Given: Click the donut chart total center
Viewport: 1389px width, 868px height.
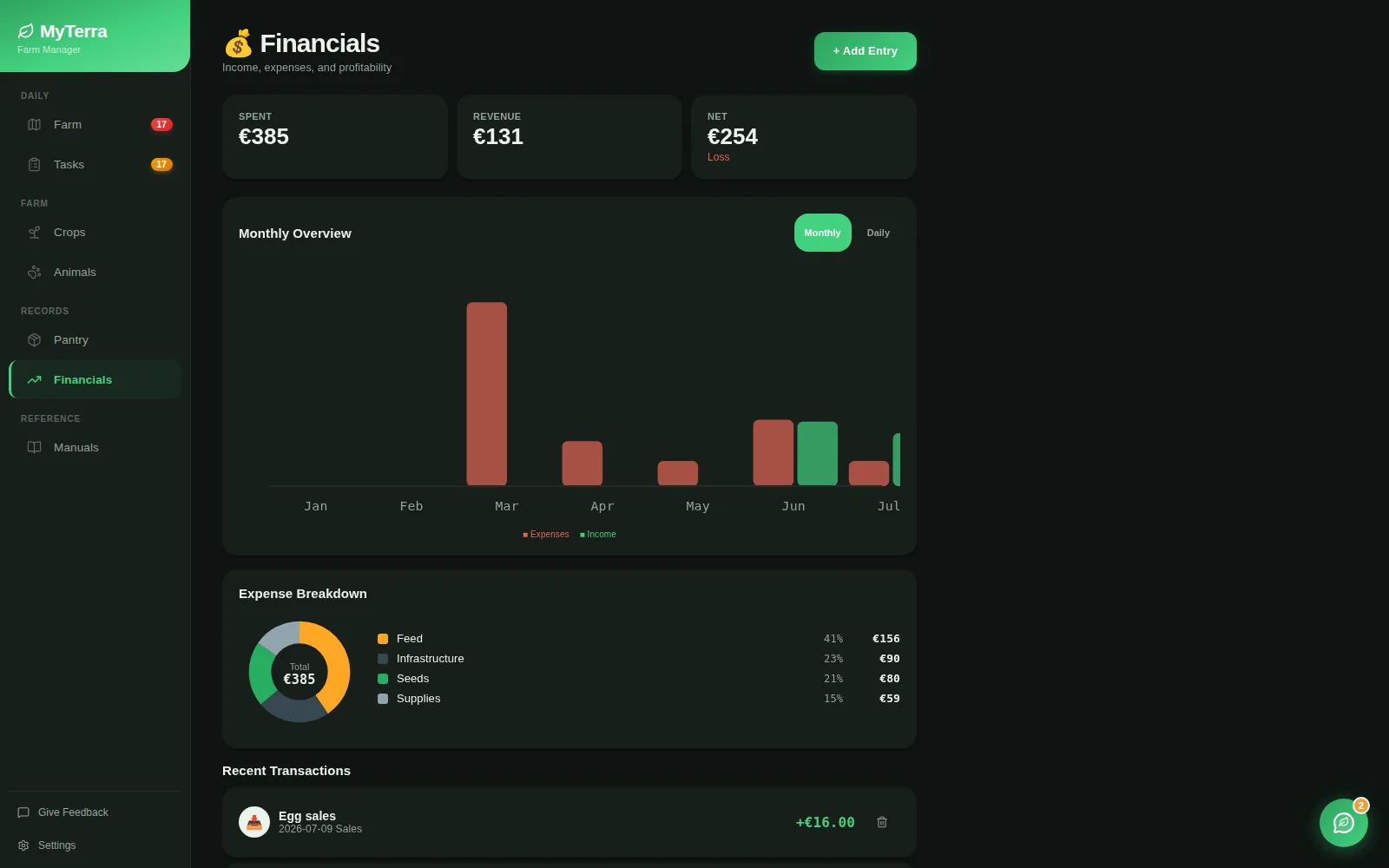Looking at the screenshot, I should [x=300, y=674].
